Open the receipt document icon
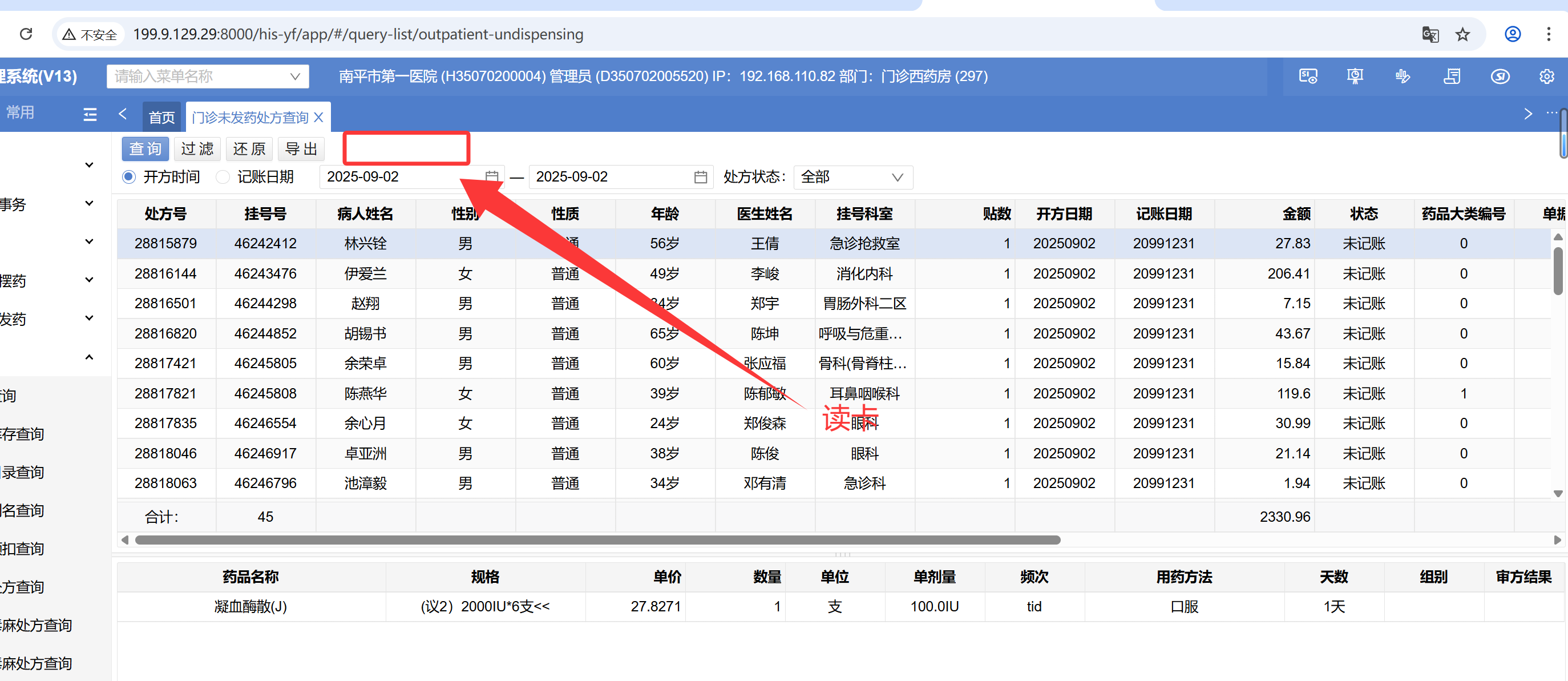The width and height of the screenshot is (1568, 681). point(1452,76)
